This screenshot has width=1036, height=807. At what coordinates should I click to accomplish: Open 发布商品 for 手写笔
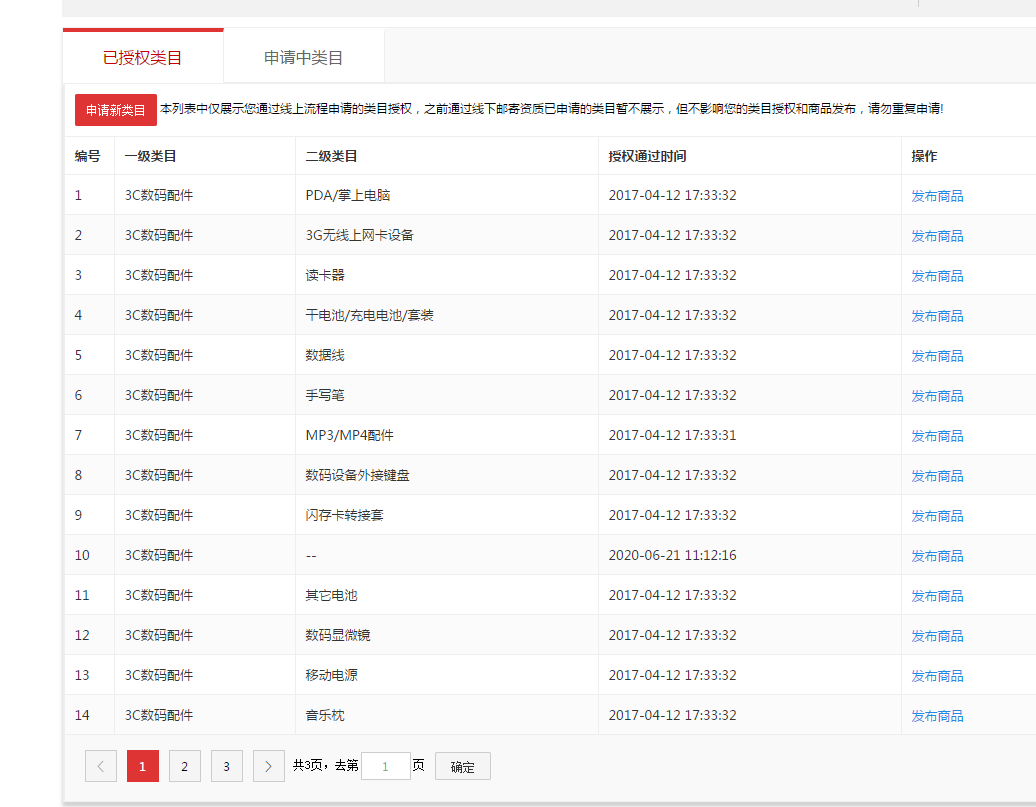click(936, 395)
